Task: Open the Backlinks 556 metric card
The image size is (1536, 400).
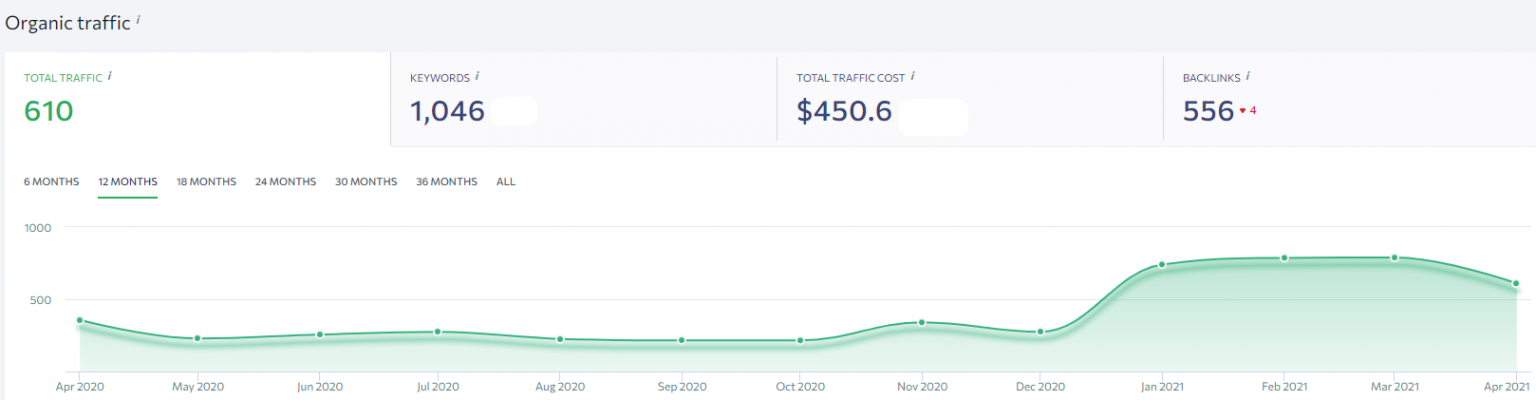Action: coord(1348,100)
